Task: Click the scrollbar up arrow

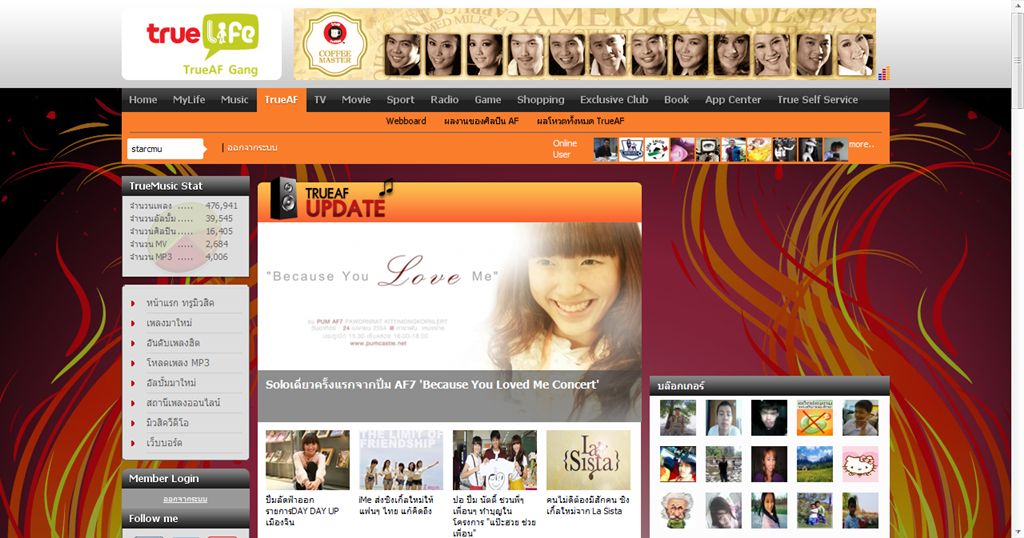Action: tap(1017, 5)
